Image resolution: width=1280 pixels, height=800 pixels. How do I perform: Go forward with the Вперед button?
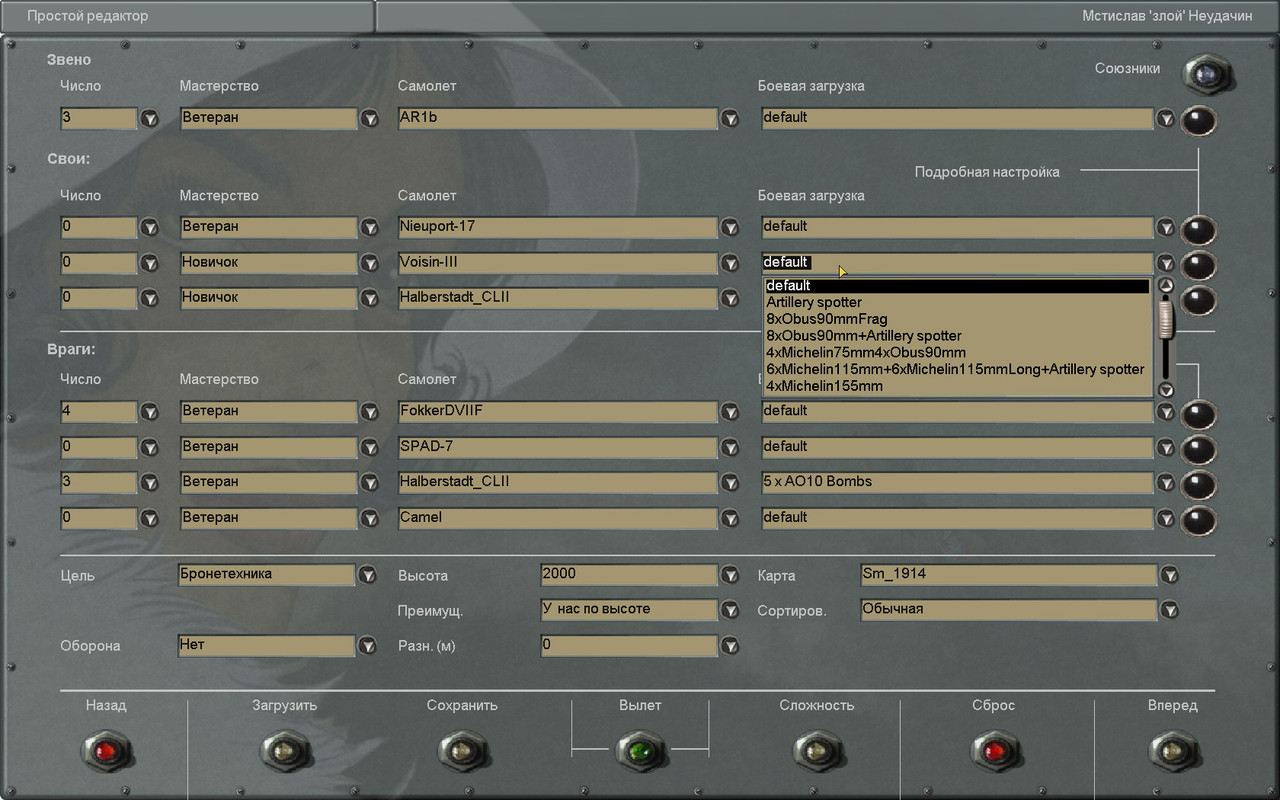coord(1172,750)
